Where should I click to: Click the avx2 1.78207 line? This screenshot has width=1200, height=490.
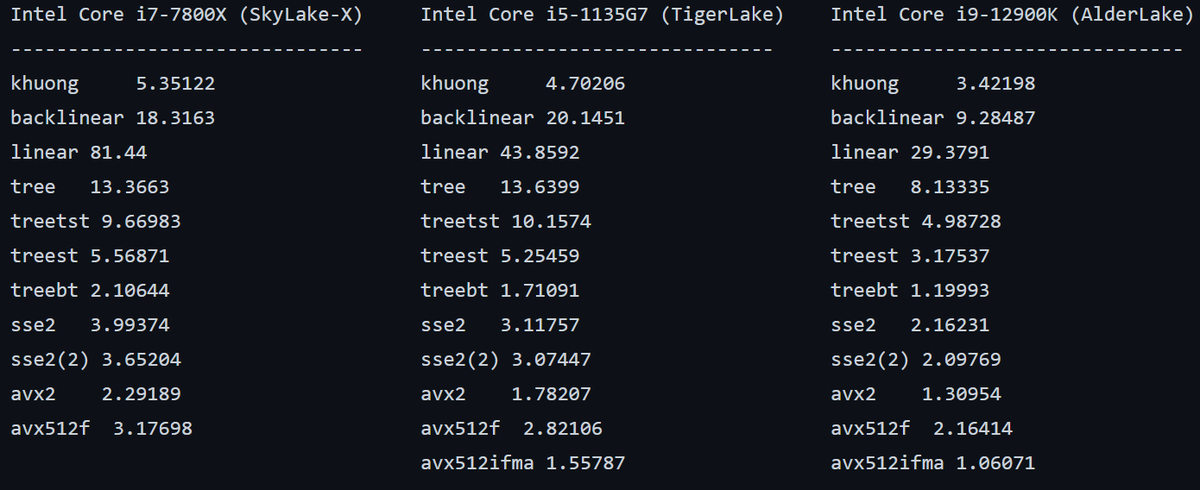point(506,394)
